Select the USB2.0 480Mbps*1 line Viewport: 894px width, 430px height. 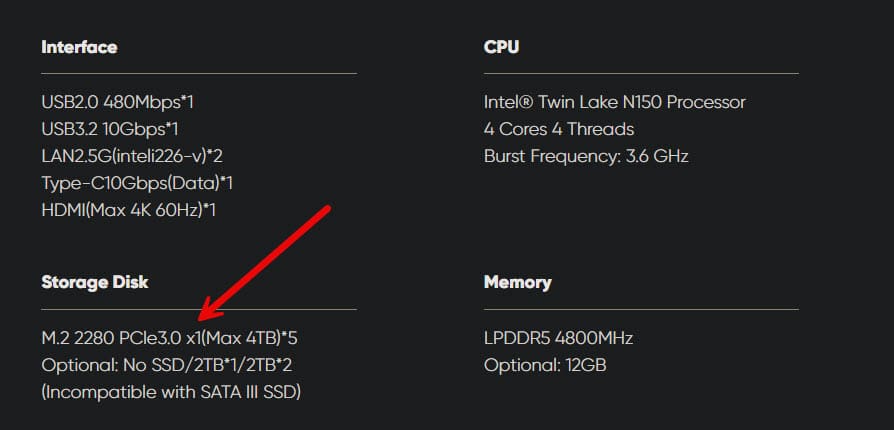pyautogui.click(x=117, y=103)
